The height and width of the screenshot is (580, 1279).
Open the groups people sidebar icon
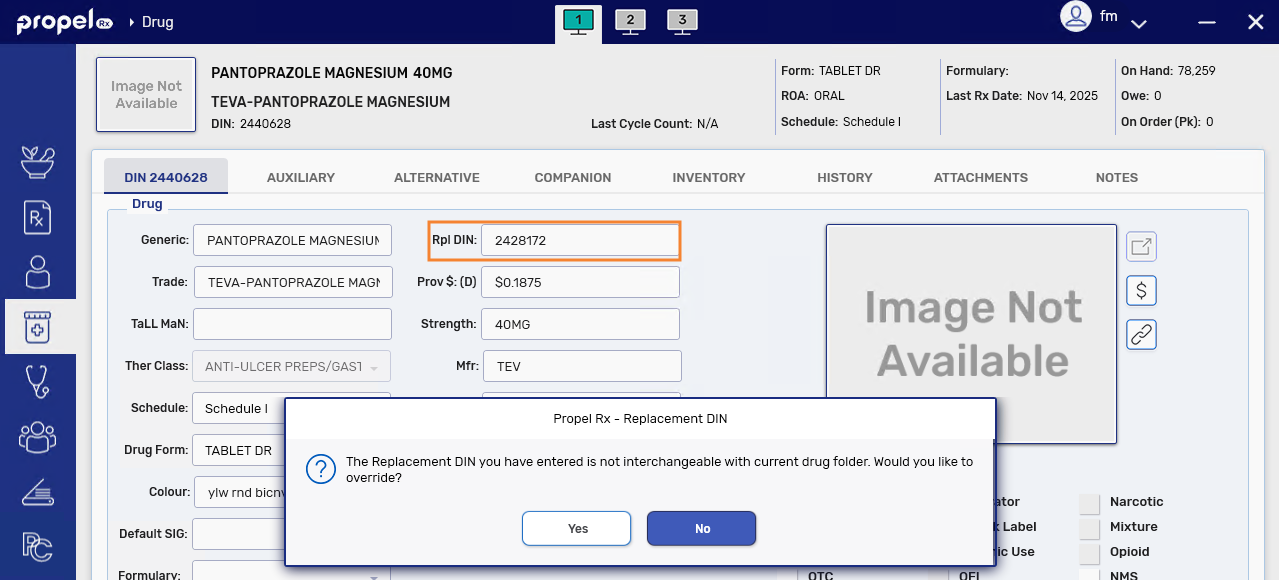[x=38, y=436]
